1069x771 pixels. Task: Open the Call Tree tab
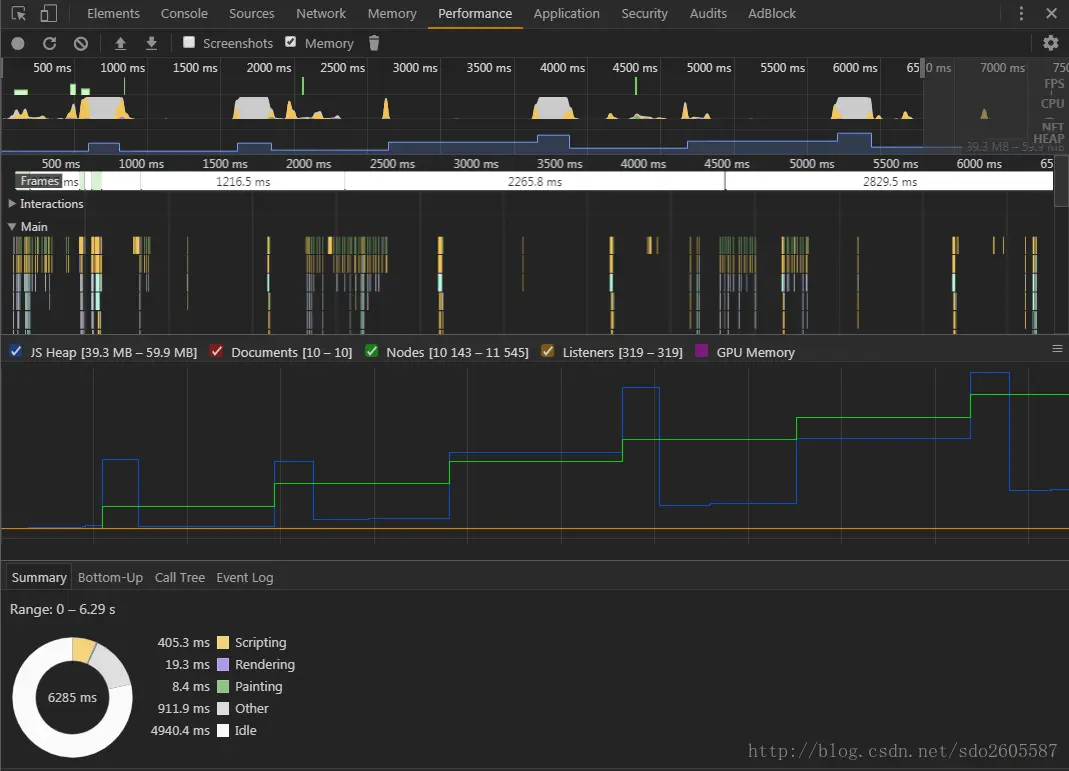[x=180, y=577]
